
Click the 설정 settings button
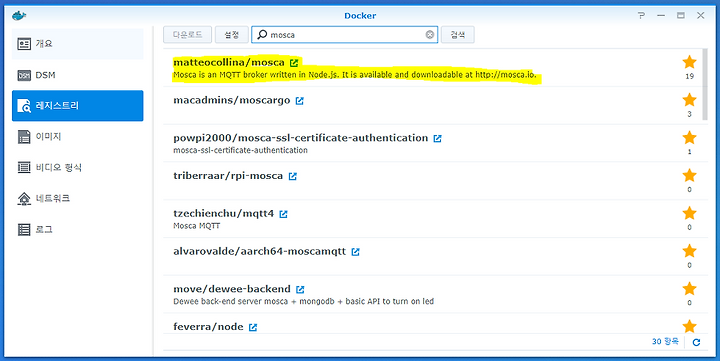[x=232, y=34]
